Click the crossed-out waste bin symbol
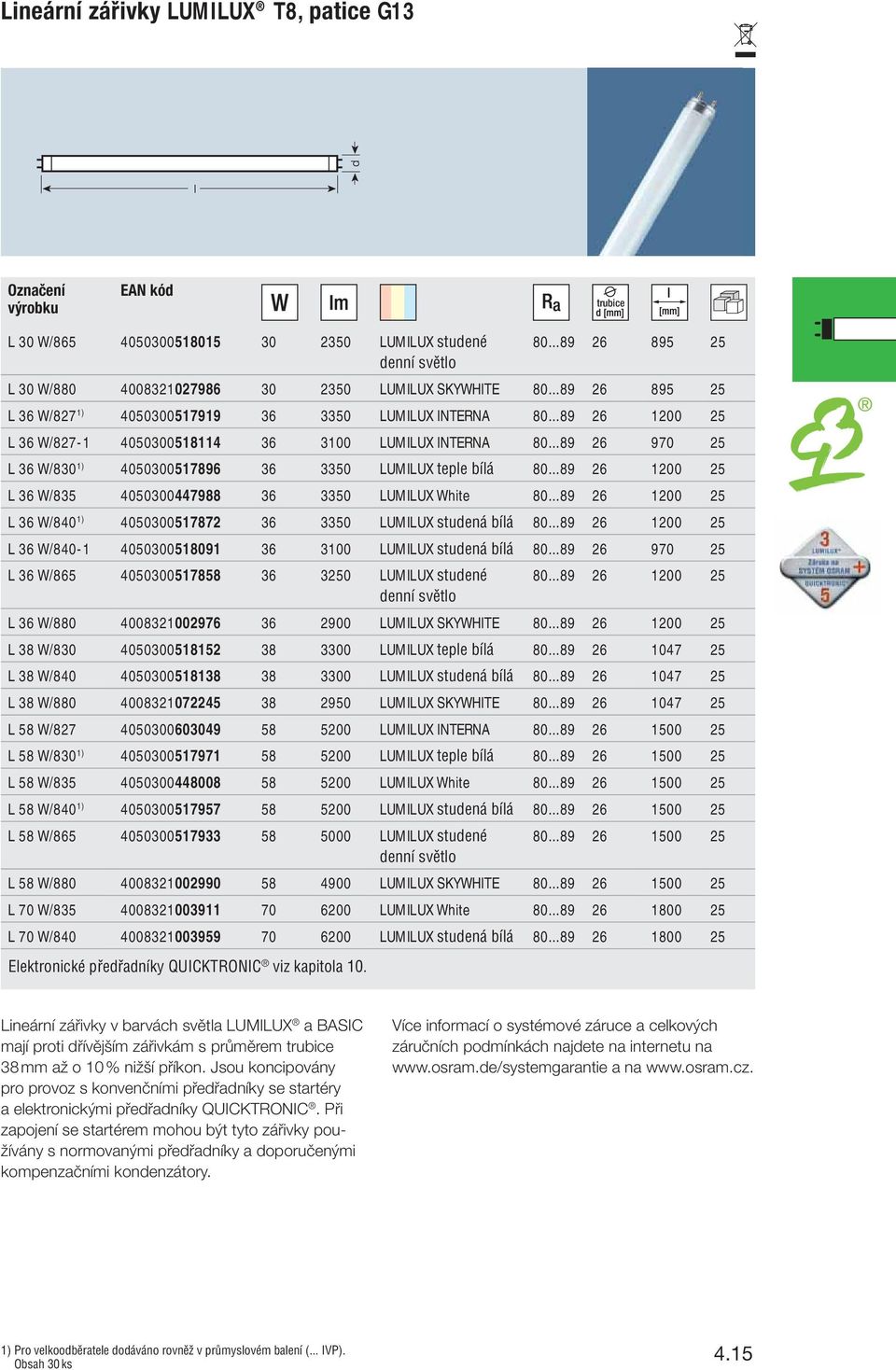 point(745,39)
